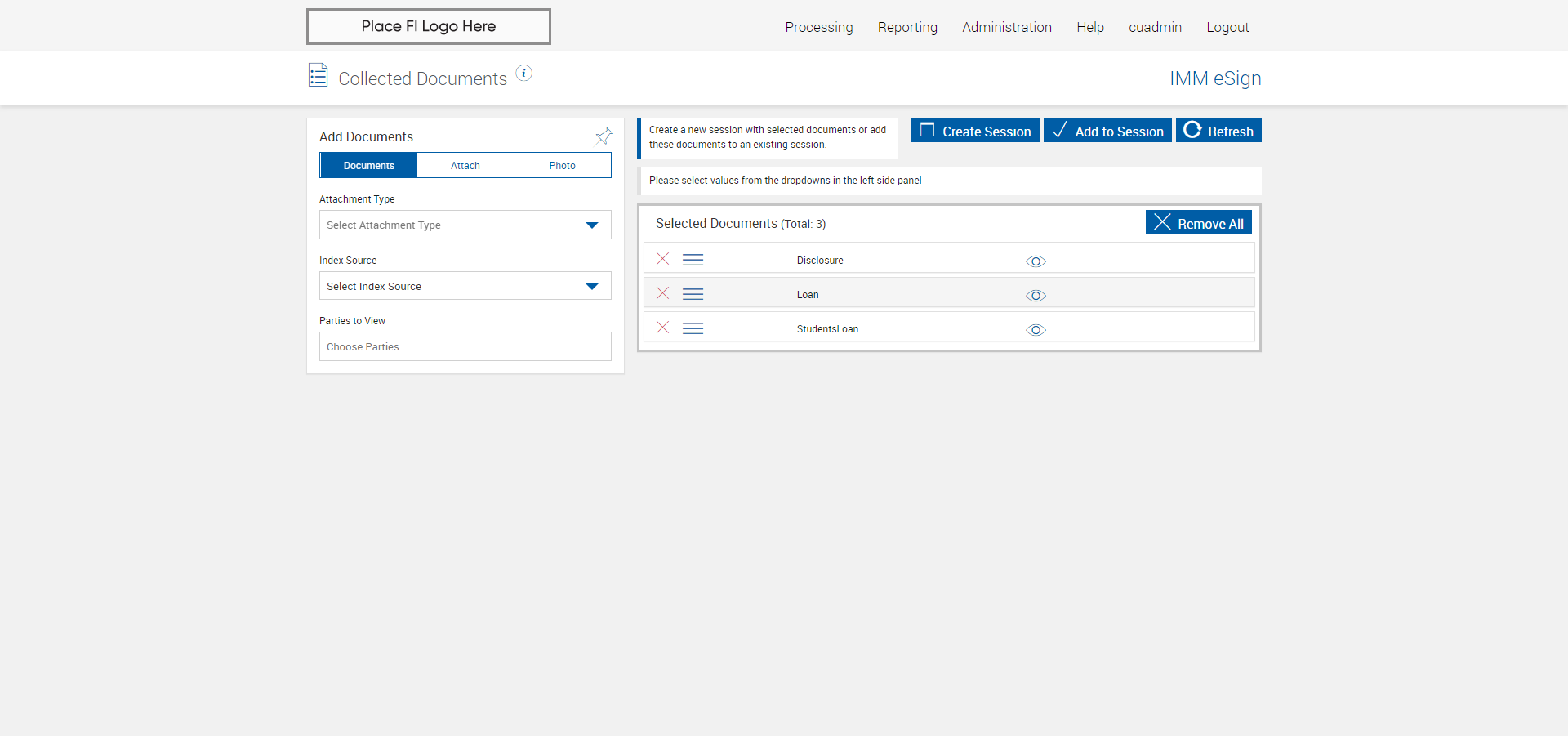
Task: Preview the Loan document via eye icon
Action: (1036, 296)
